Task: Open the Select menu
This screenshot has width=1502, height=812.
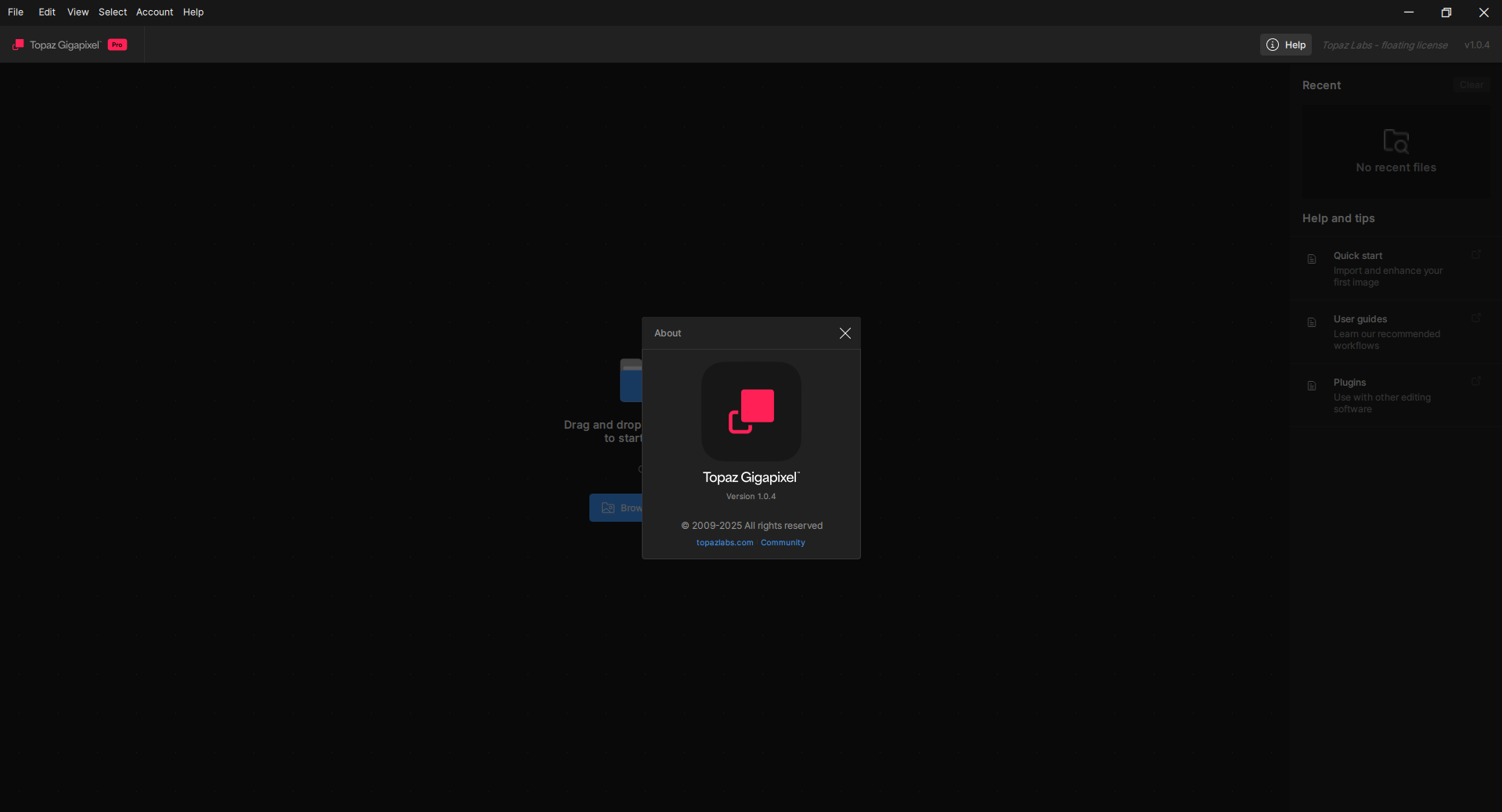Action: 113,13
